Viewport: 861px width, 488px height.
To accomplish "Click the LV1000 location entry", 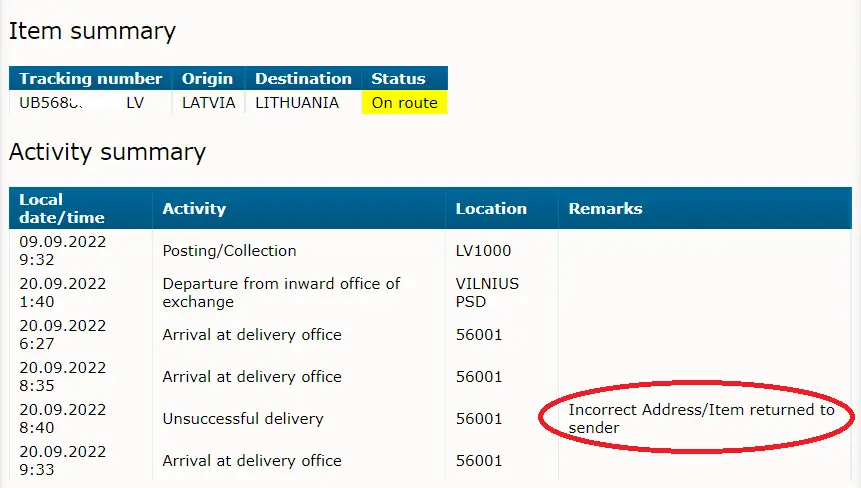I will 483,251.
